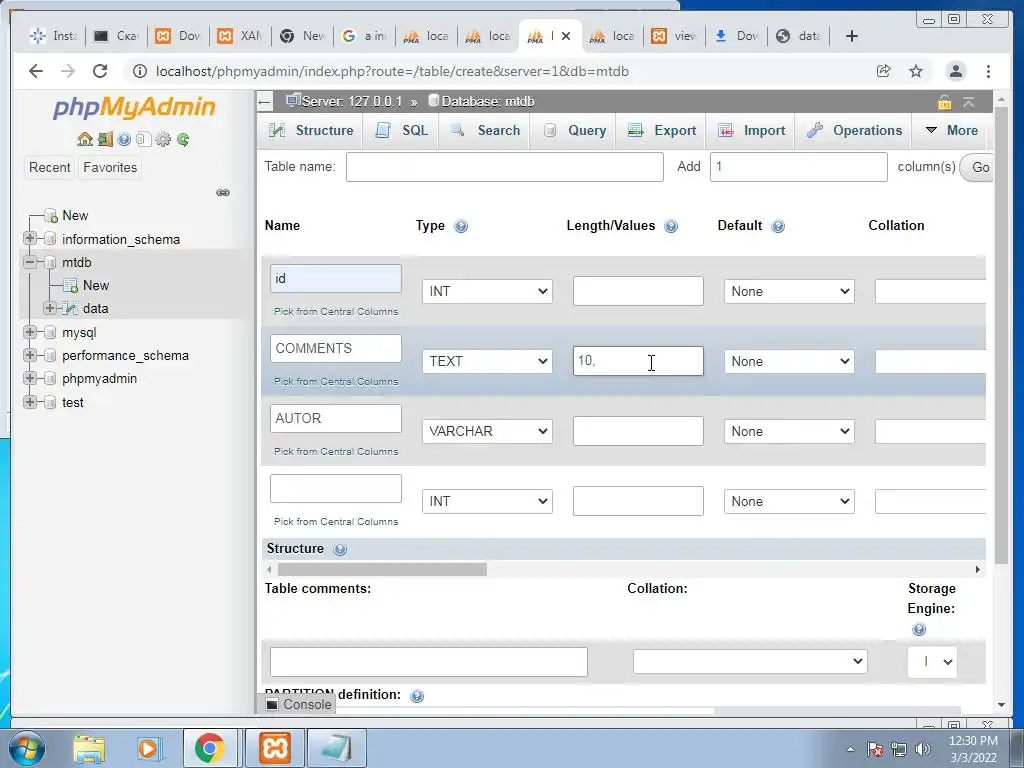Open the Search tab

[485, 131]
